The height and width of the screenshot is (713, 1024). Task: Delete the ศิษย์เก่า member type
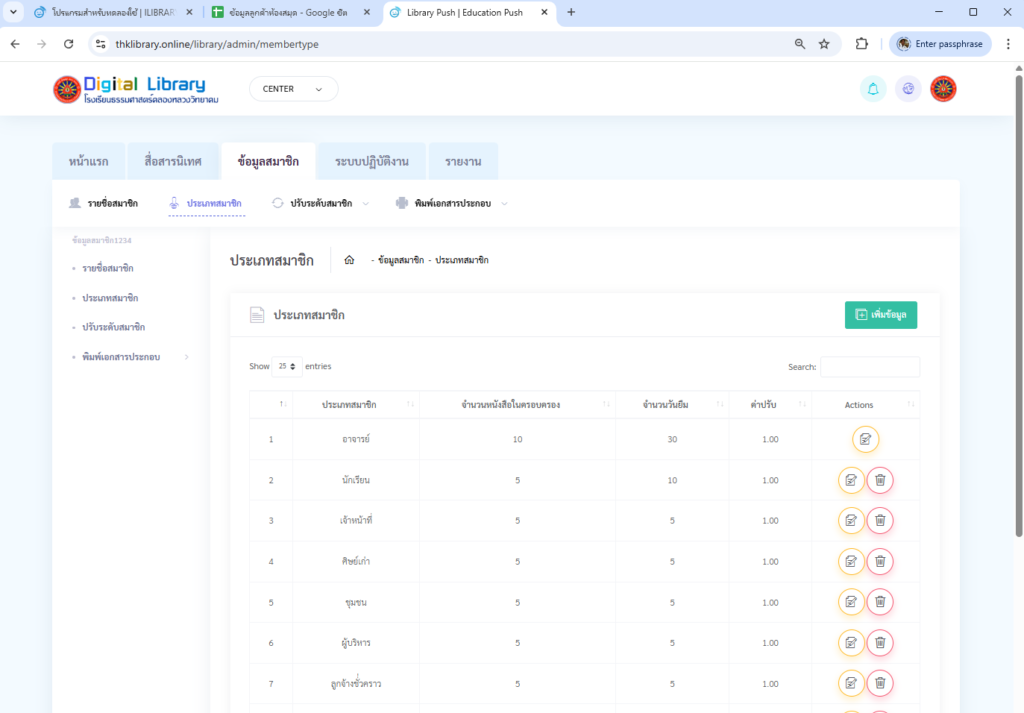point(880,562)
